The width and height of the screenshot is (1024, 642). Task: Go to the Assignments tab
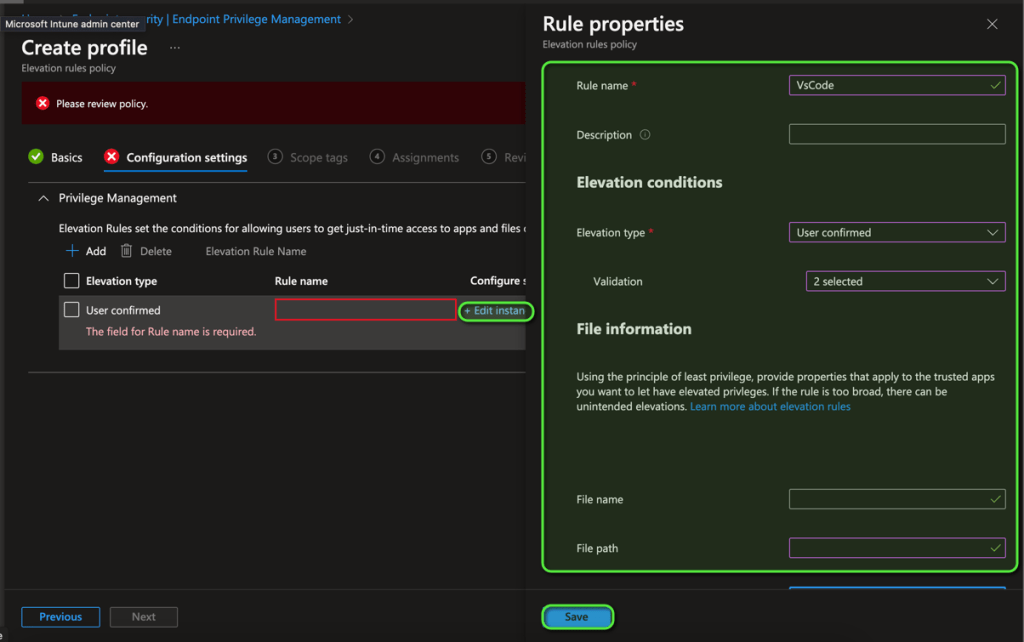click(x=425, y=158)
